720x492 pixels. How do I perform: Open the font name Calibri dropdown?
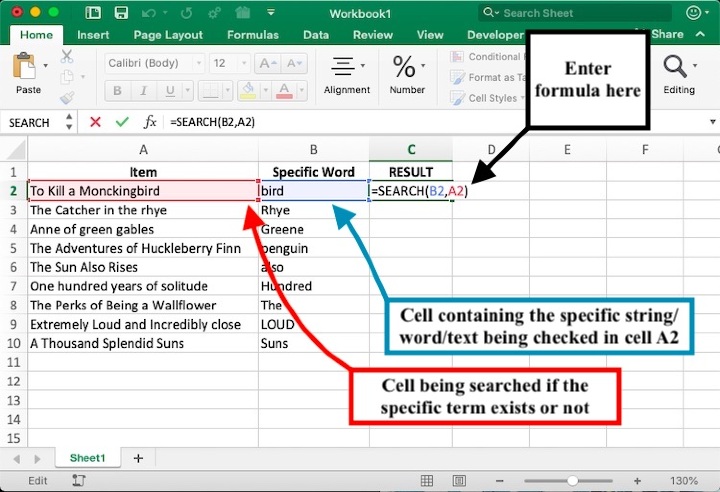pyautogui.click(x=199, y=63)
